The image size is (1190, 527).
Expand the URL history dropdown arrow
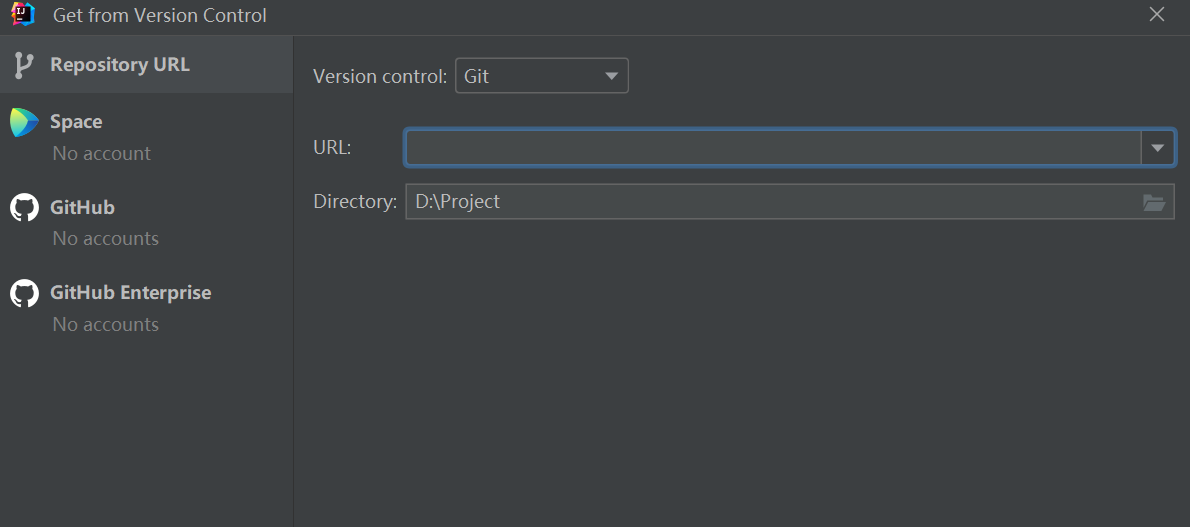(1157, 148)
